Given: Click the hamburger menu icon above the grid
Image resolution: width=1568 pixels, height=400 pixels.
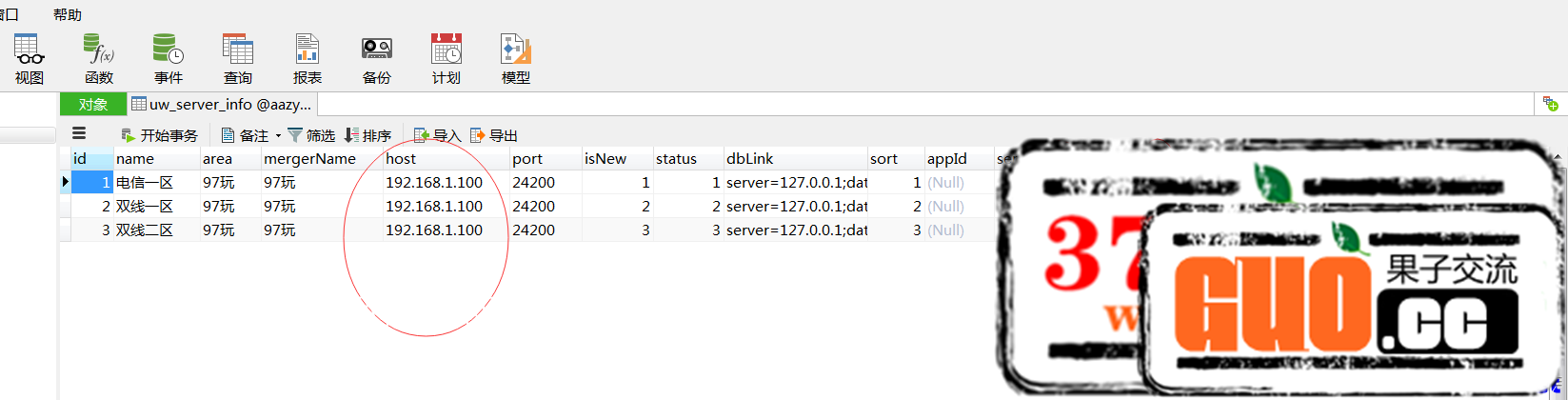Looking at the screenshot, I should point(79,134).
